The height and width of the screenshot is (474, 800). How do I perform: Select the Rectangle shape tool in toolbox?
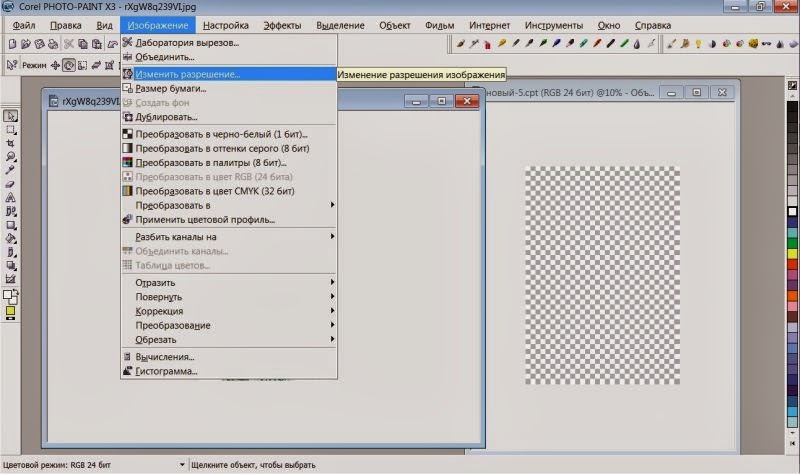coord(10,224)
